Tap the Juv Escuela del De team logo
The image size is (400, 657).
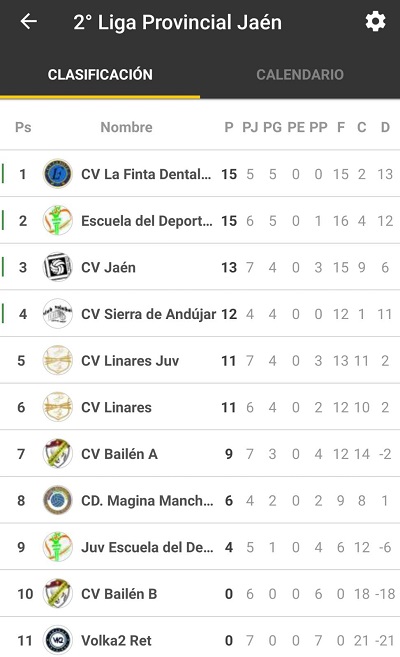[57, 547]
